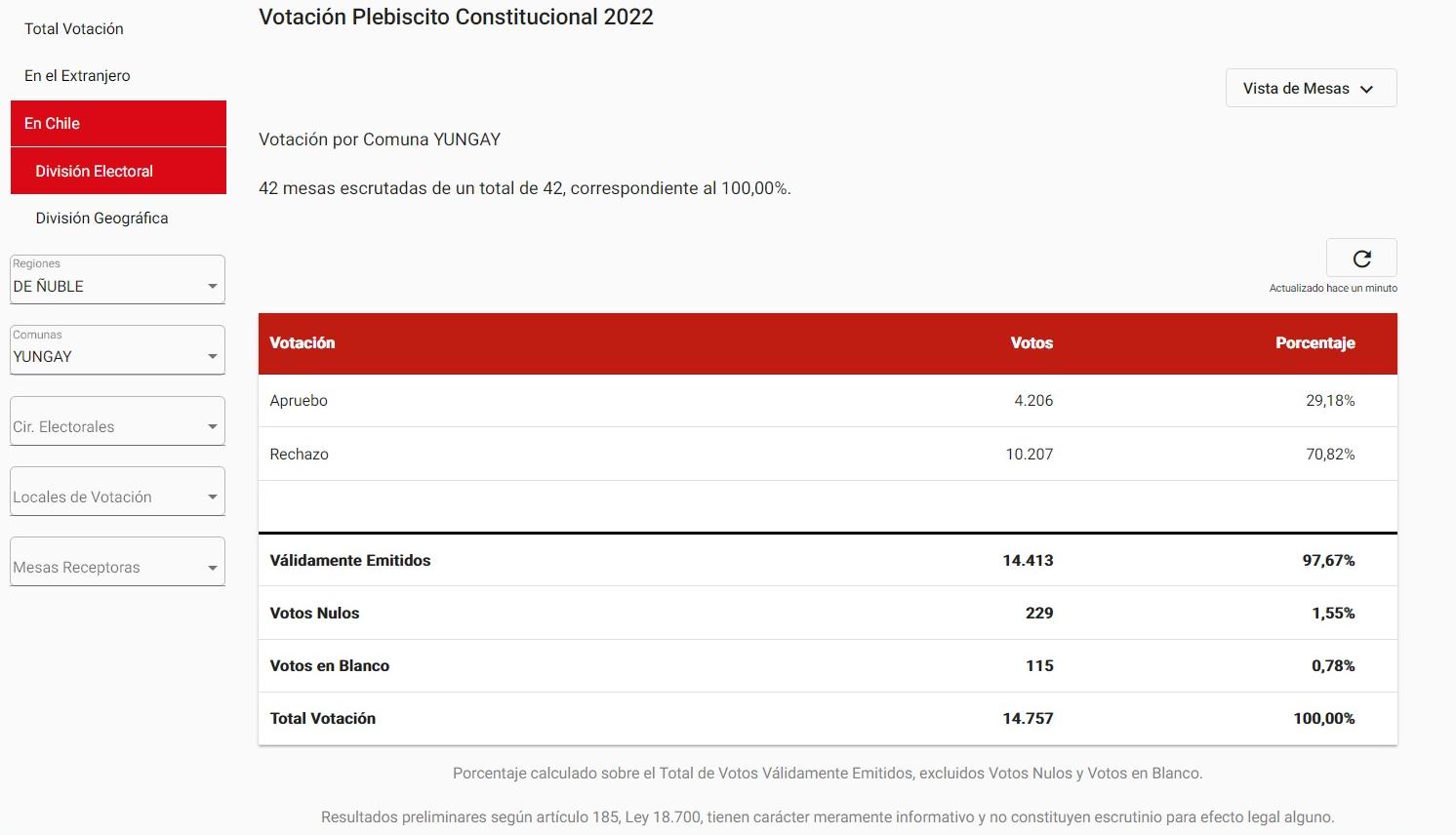
Task: Select the Apruebo result row
Action: pos(828,401)
